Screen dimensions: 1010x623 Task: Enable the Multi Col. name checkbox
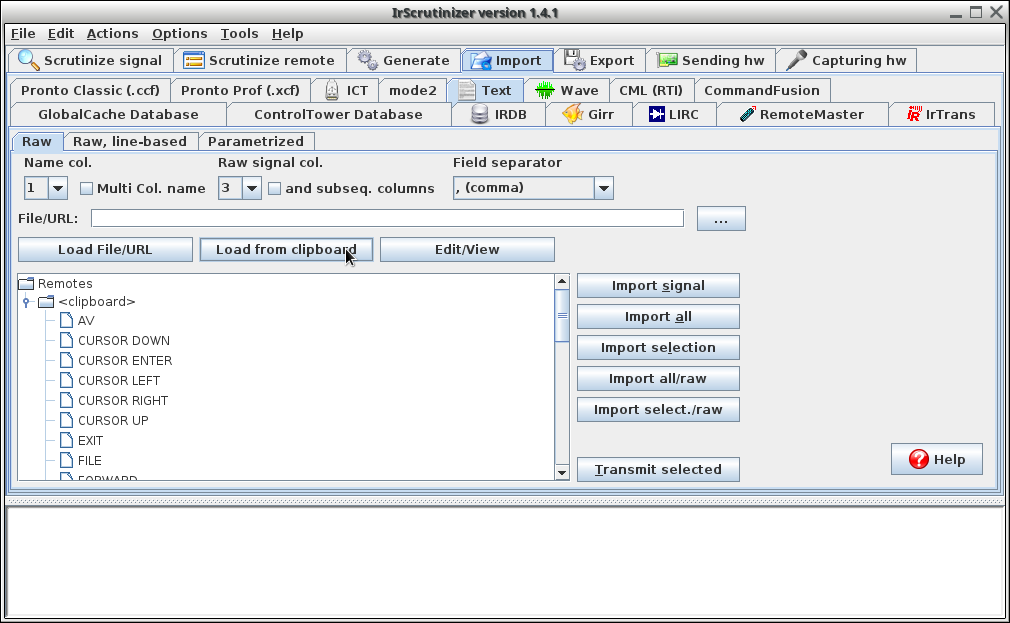click(x=87, y=188)
